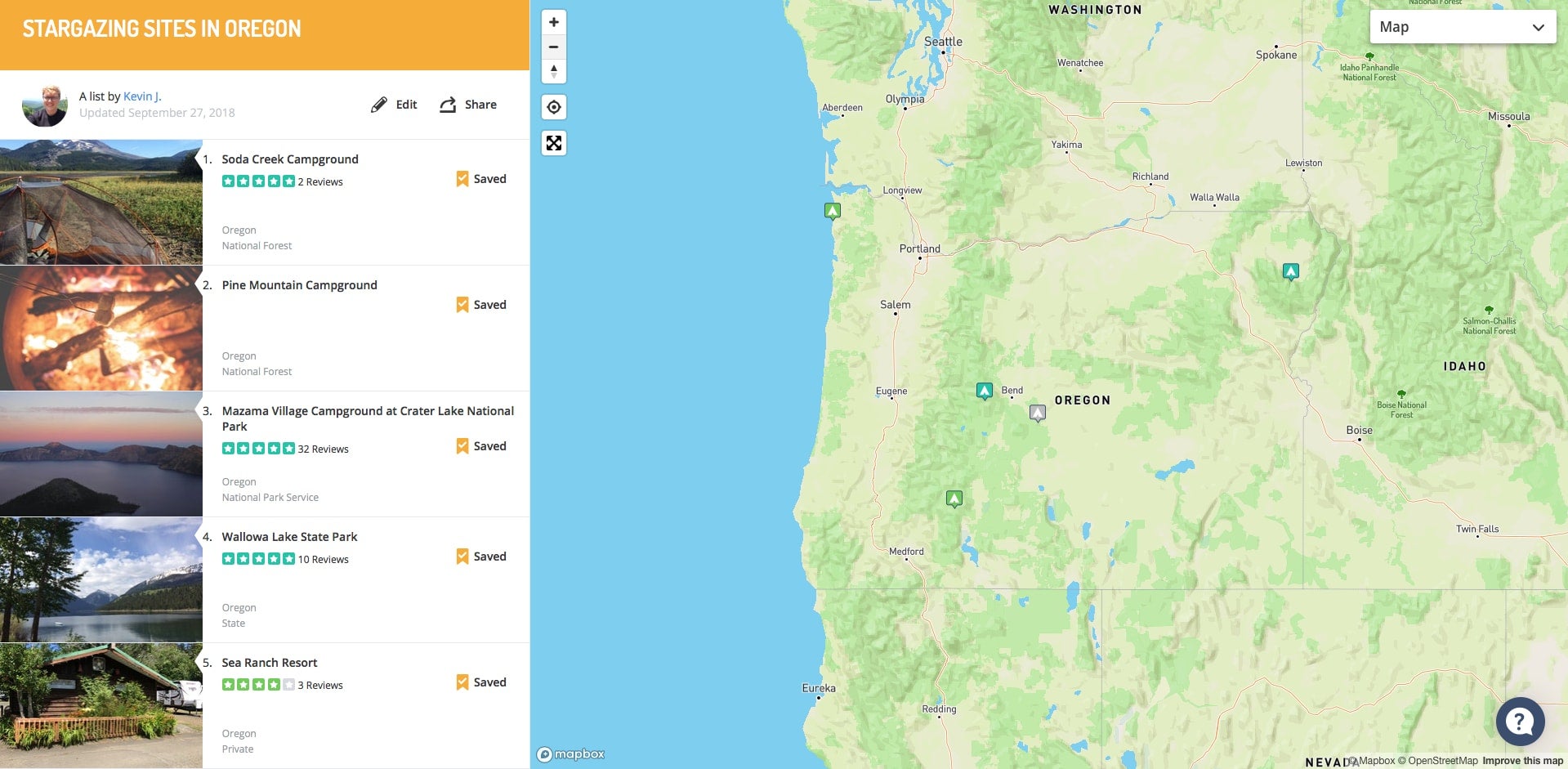The image size is (1568, 769).
Task: Click the Crater Lake sunset photo thumbnail
Action: (101, 454)
